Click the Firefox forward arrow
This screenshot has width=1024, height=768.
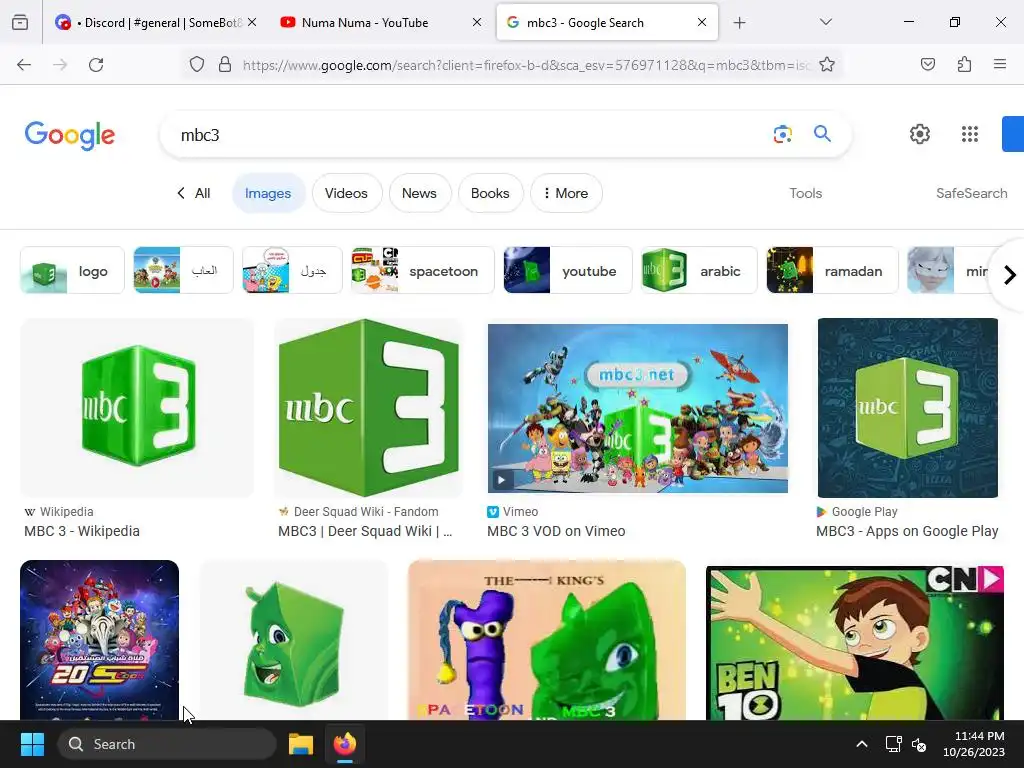(60, 65)
